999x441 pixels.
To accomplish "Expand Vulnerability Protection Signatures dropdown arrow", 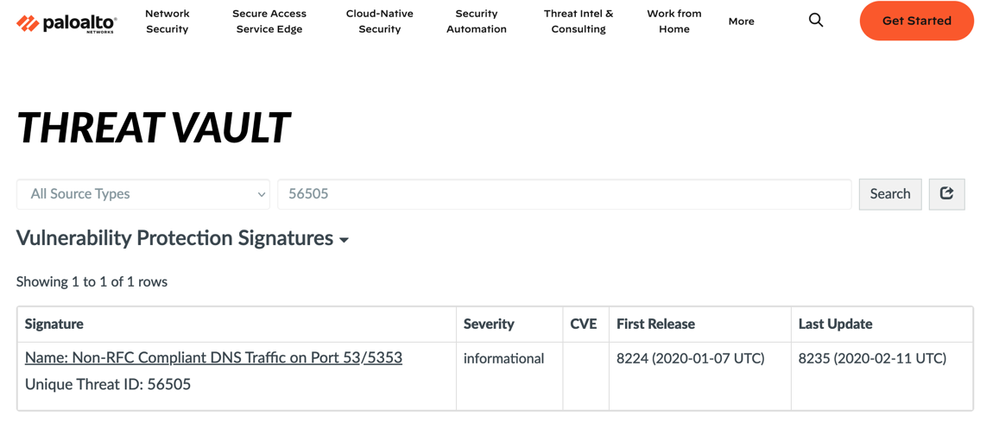I will [x=344, y=240].
